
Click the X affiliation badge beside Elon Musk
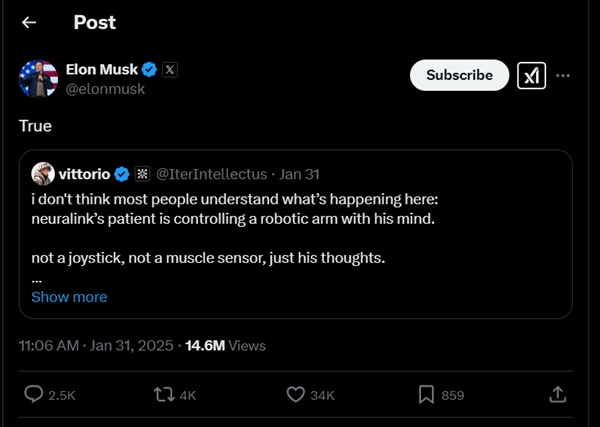(170, 70)
